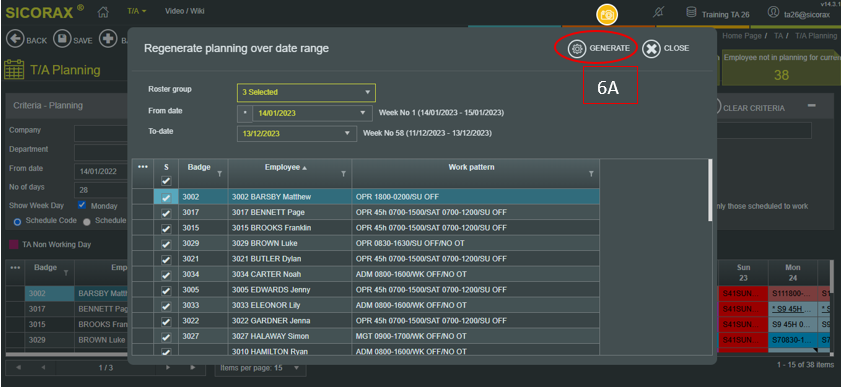Select badge 3017 in background planning grid
This screenshot has width=842, height=387.
click(x=49, y=309)
